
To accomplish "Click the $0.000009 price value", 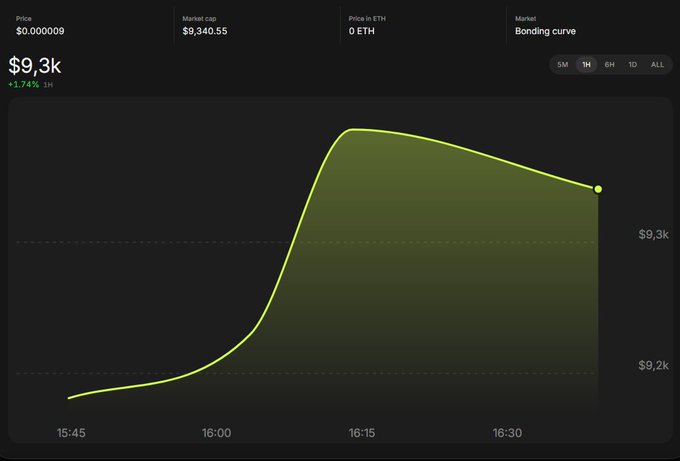I will point(40,31).
